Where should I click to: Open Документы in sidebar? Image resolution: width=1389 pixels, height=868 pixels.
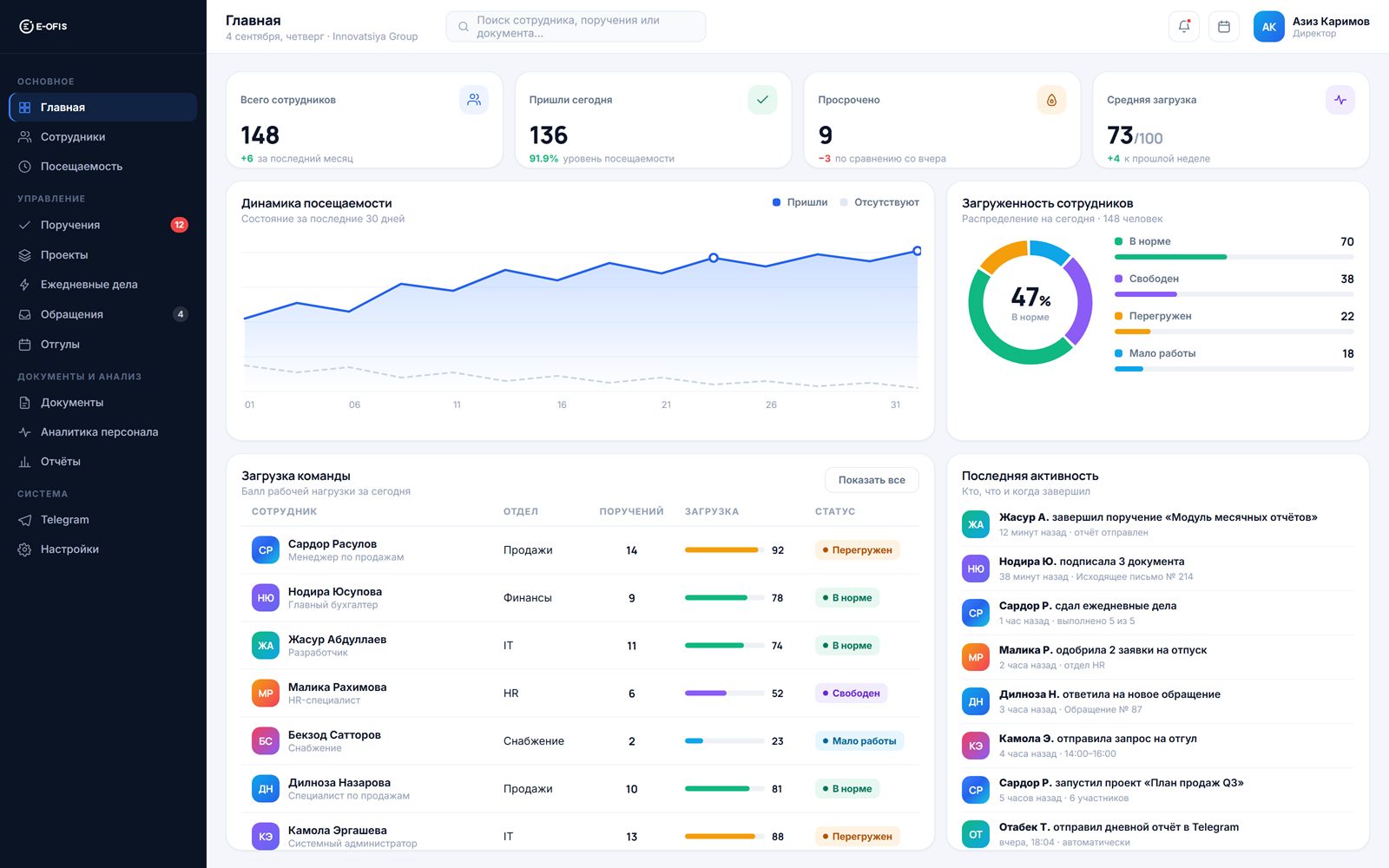click(x=103, y=403)
